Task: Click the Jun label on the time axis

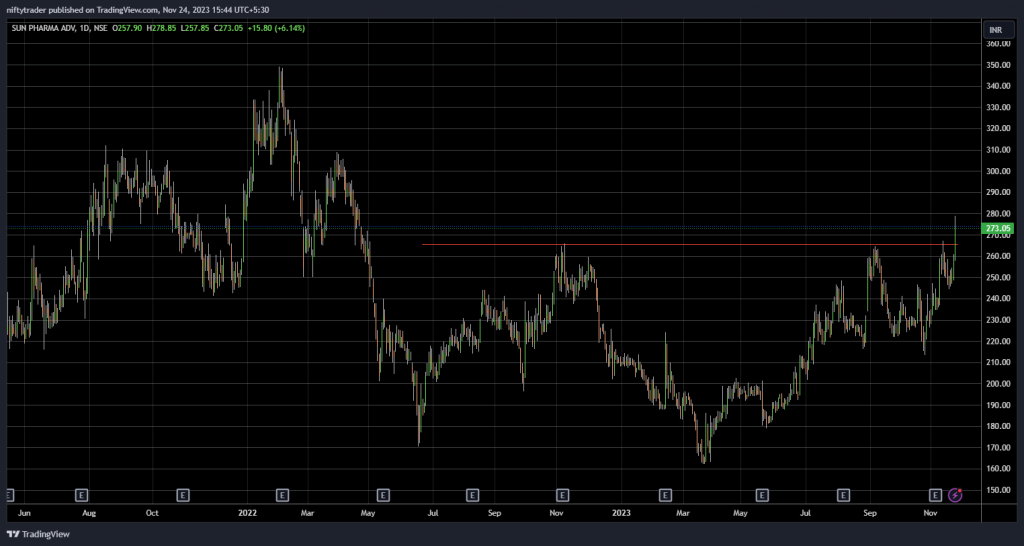Action: 25,513
